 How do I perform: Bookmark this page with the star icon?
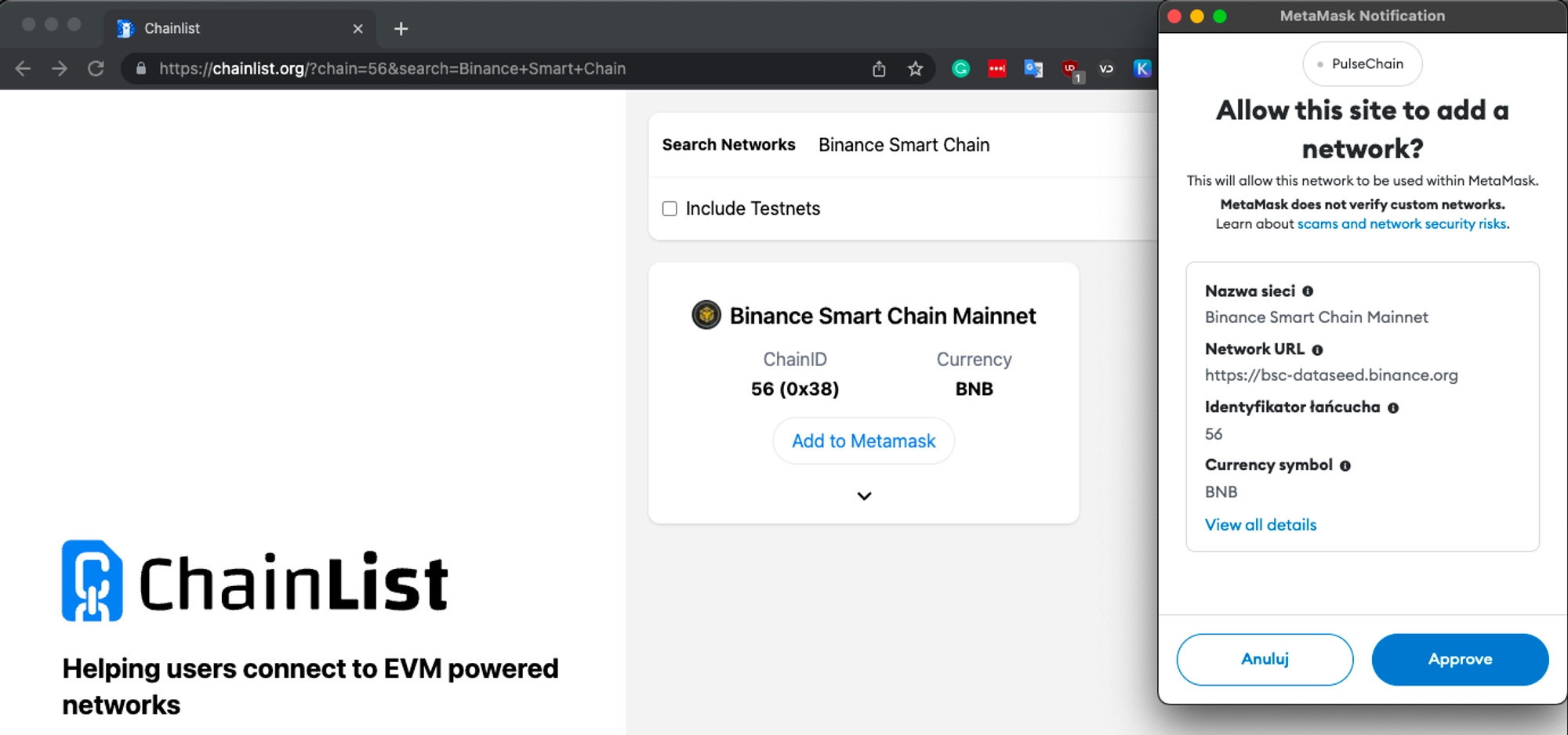(x=915, y=69)
